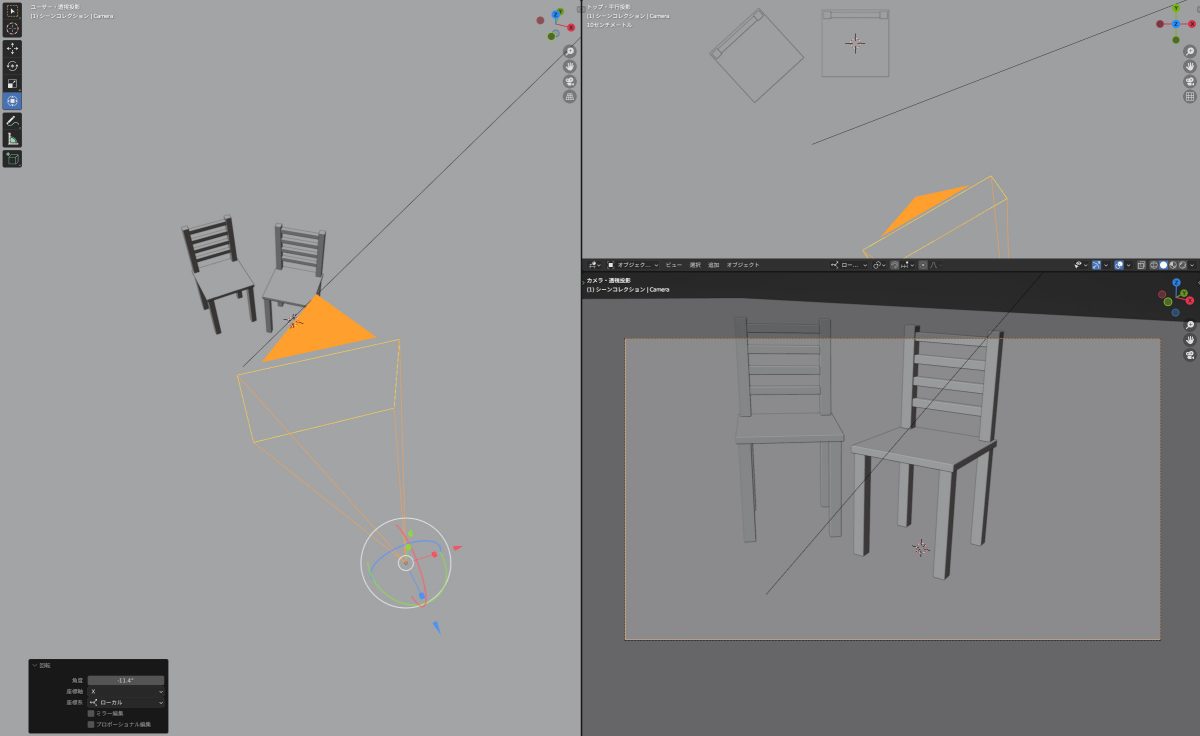Screen dimensions: 1200x736
Task: Open the ローカル orientation dropdown in rotate panel
Action: point(126,702)
